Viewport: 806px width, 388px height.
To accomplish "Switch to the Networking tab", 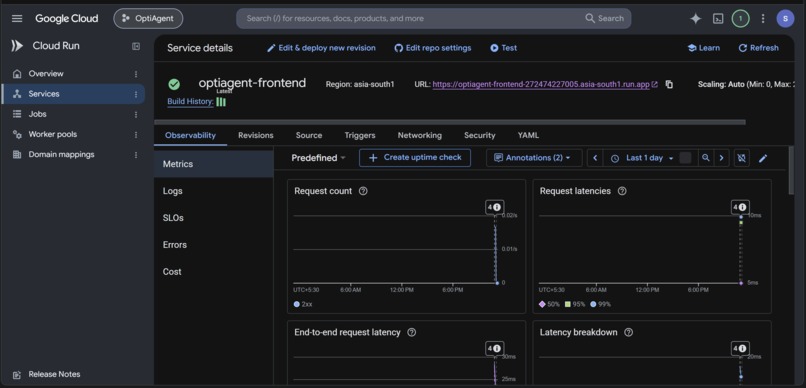I will (x=419, y=135).
